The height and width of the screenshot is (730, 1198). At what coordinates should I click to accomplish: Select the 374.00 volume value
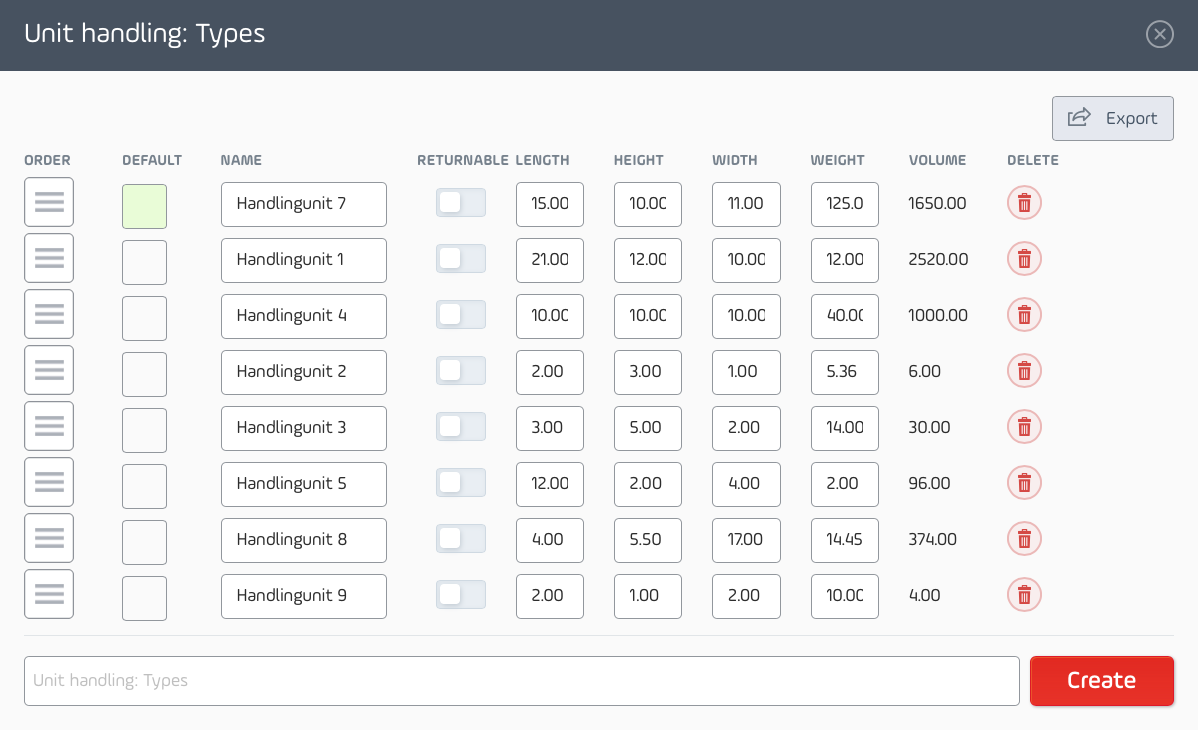point(932,539)
